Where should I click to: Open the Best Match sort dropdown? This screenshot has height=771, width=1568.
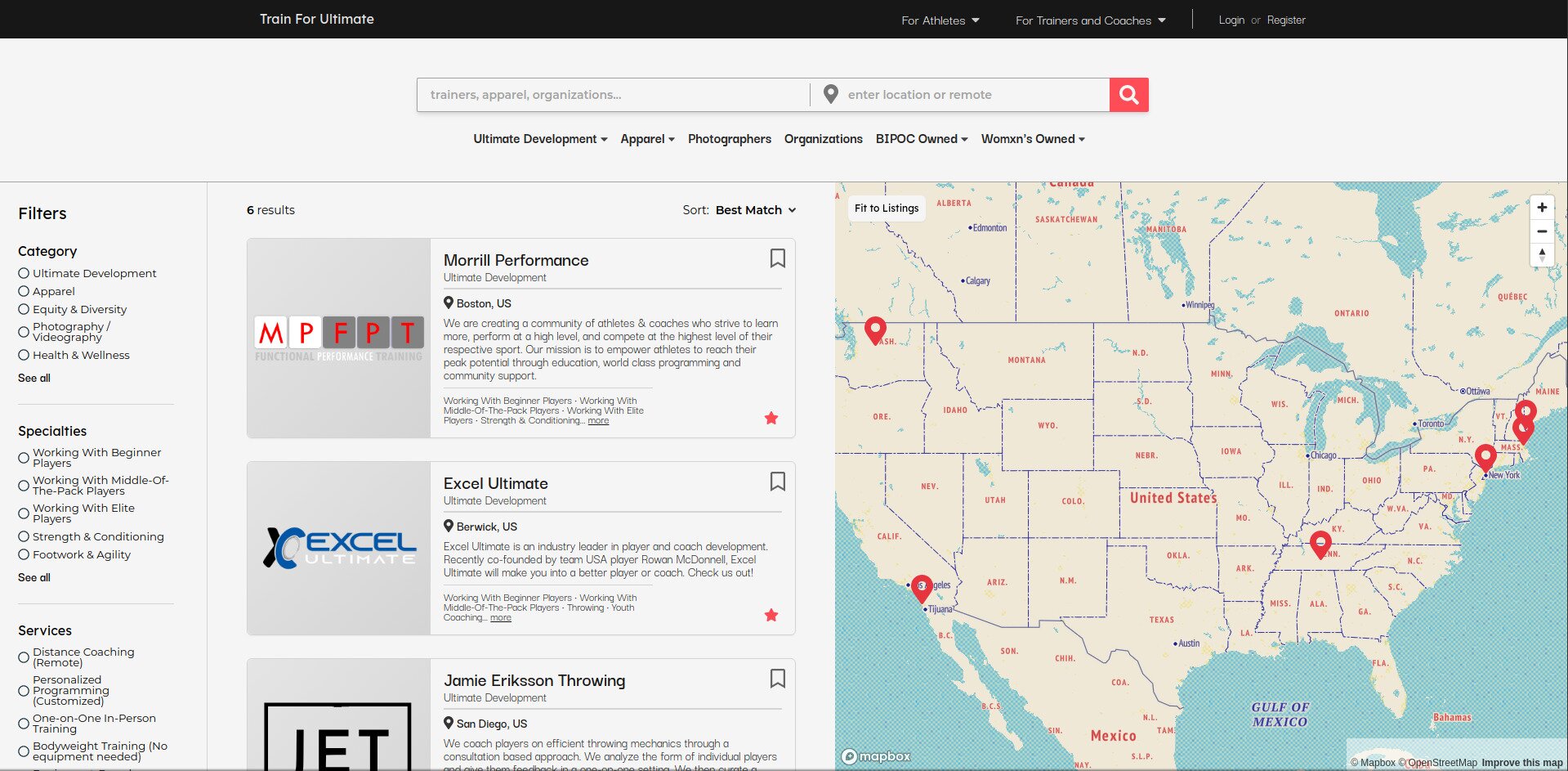753,210
